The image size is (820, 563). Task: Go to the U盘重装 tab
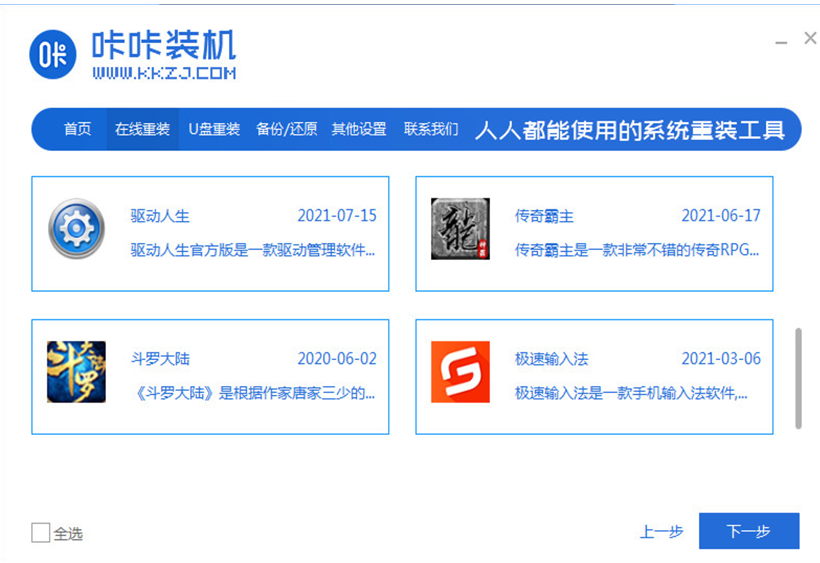pyautogui.click(x=214, y=130)
